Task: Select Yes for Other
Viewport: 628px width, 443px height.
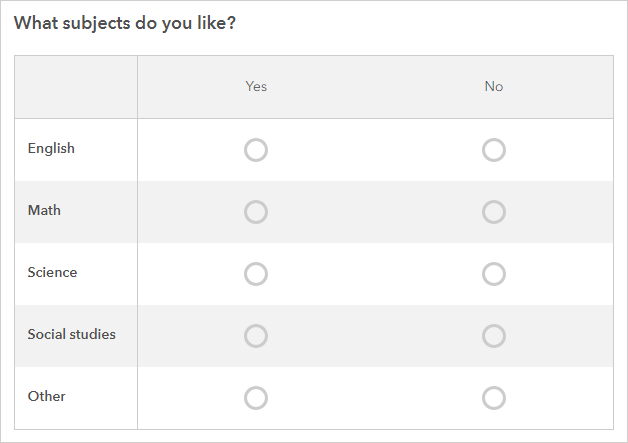Action: tap(256, 398)
